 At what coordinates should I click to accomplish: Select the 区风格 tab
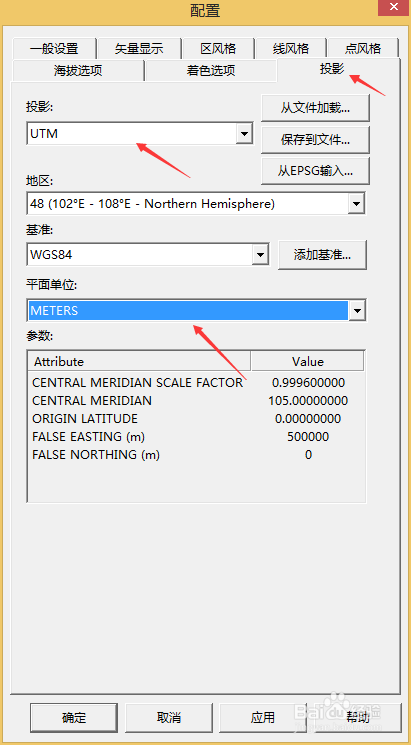pyautogui.click(x=218, y=48)
